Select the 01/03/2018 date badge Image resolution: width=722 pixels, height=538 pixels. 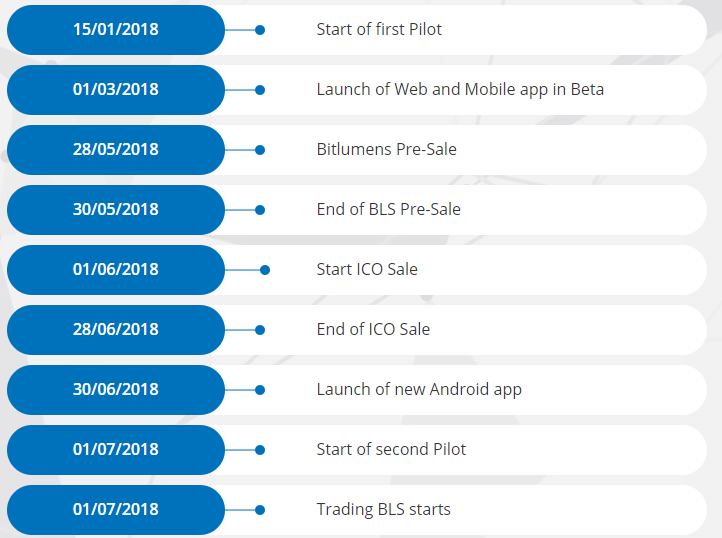coord(116,90)
